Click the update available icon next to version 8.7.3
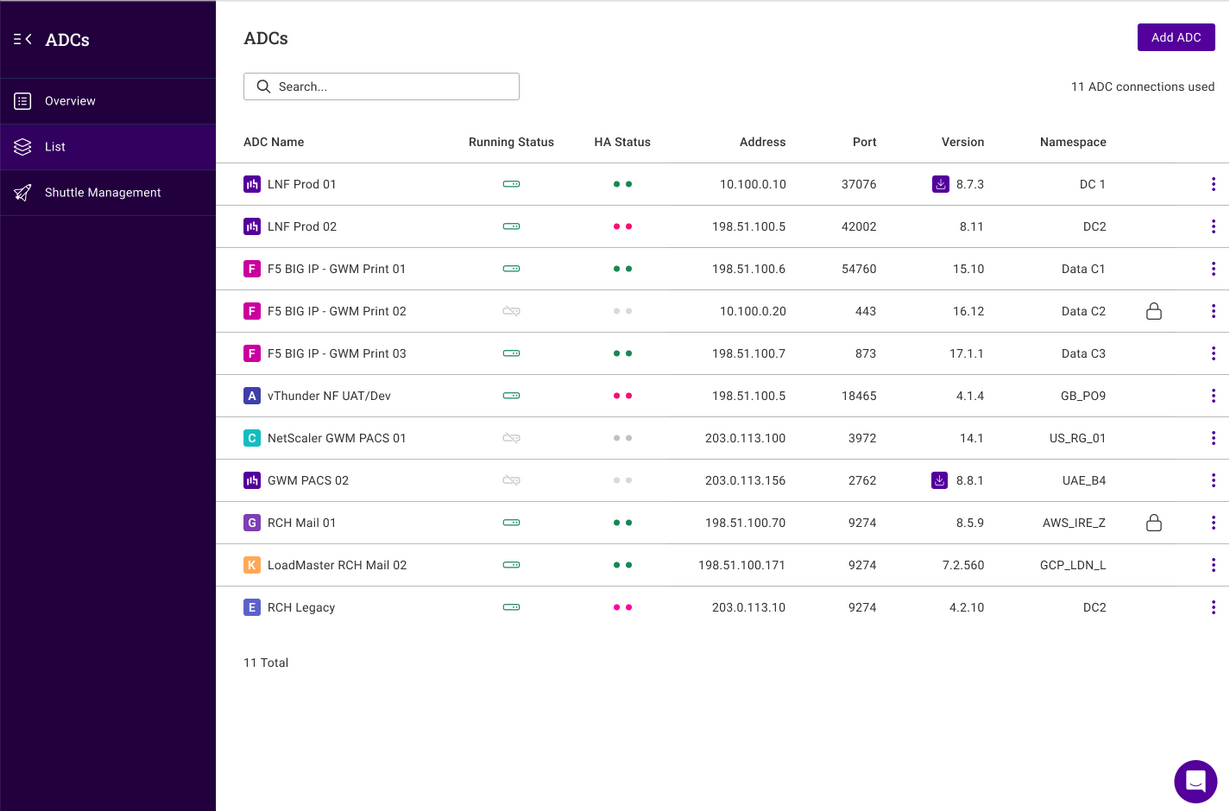 (x=940, y=184)
